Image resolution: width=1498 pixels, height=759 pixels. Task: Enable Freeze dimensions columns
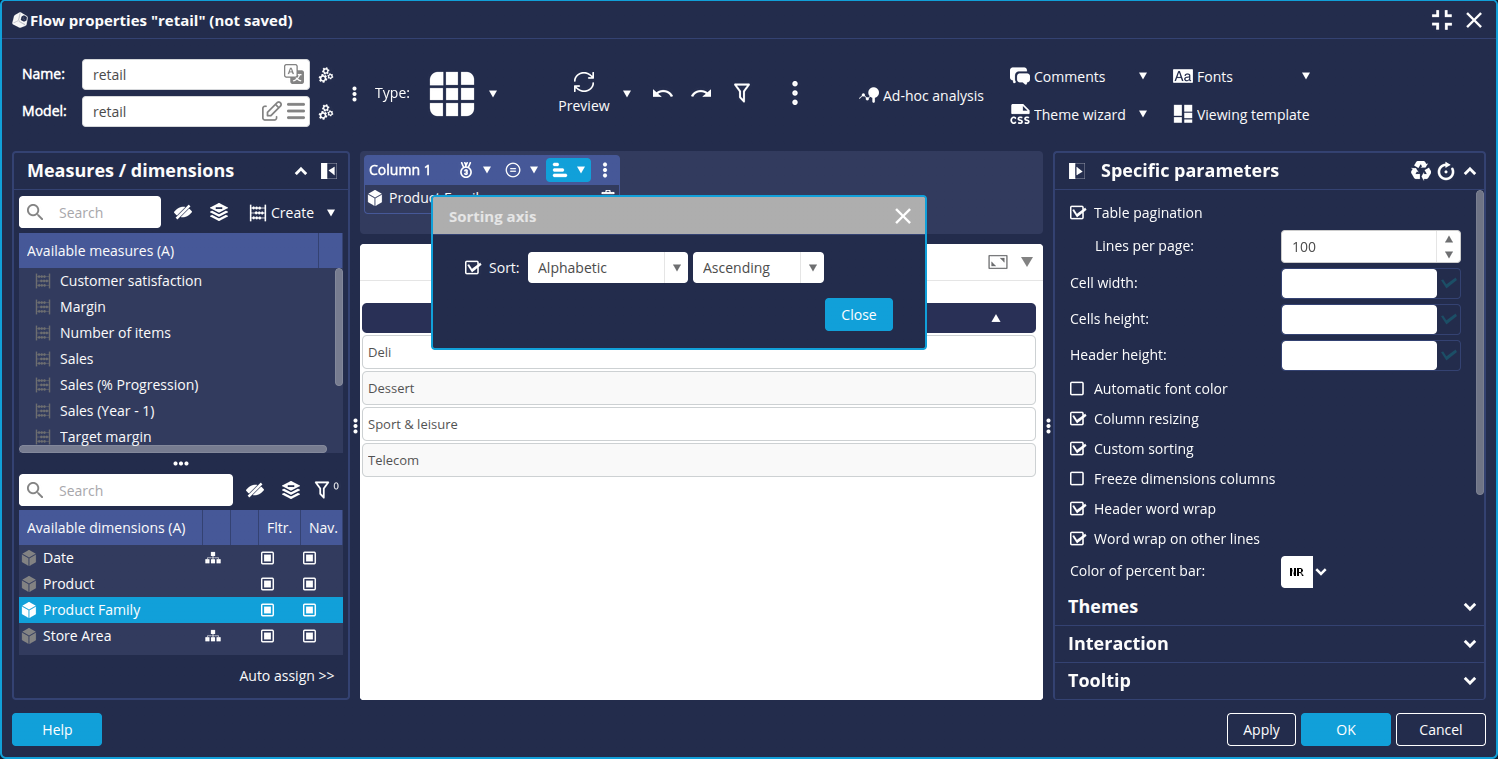1078,479
